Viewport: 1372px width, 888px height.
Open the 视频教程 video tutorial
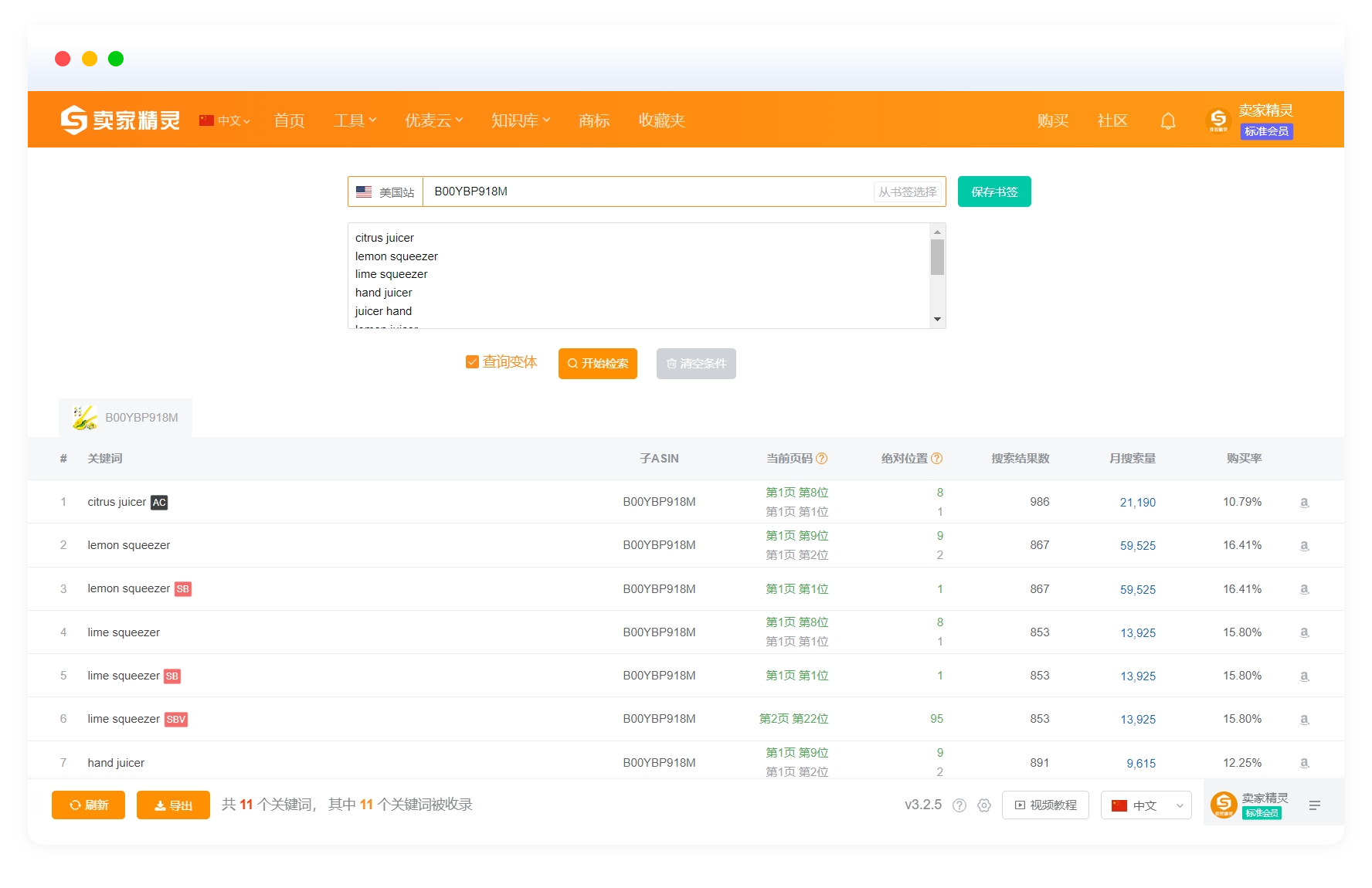[x=1045, y=805]
